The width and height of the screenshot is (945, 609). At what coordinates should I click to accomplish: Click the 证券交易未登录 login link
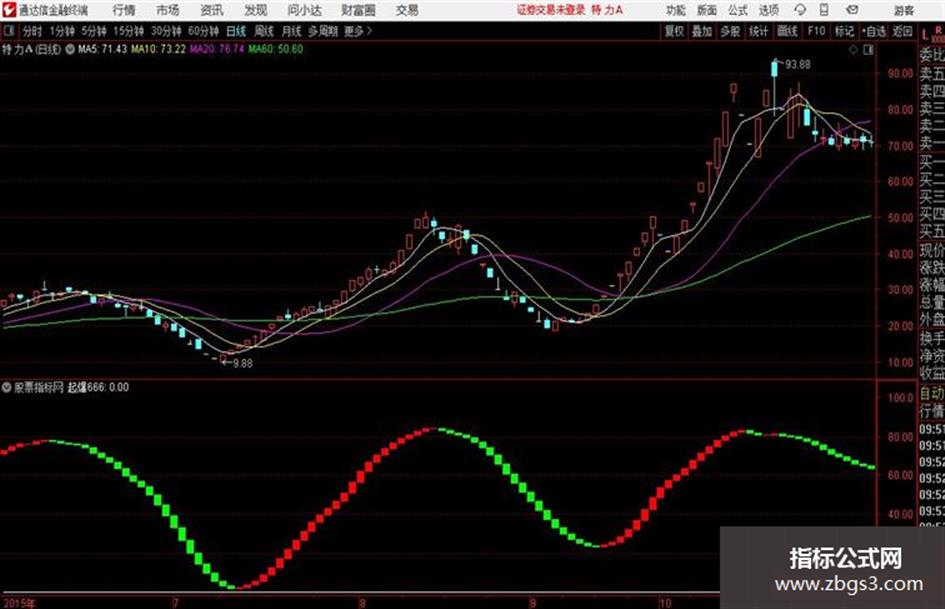(x=551, y=10)
